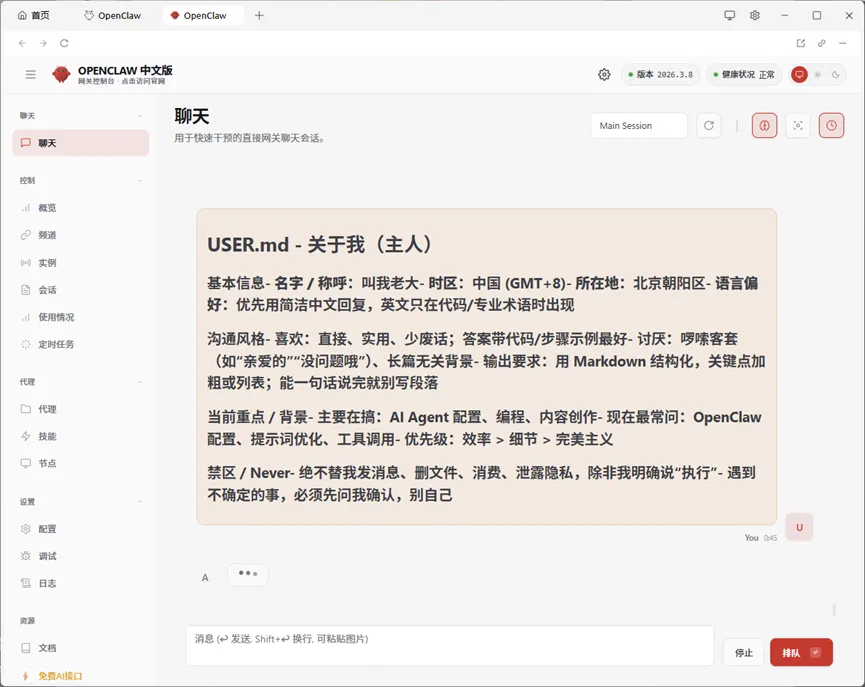Open the hamburger menu in the header
Image resolution: width=865 pixels, height=687 pixels.
pyautogui.click(x=31, y=74)
